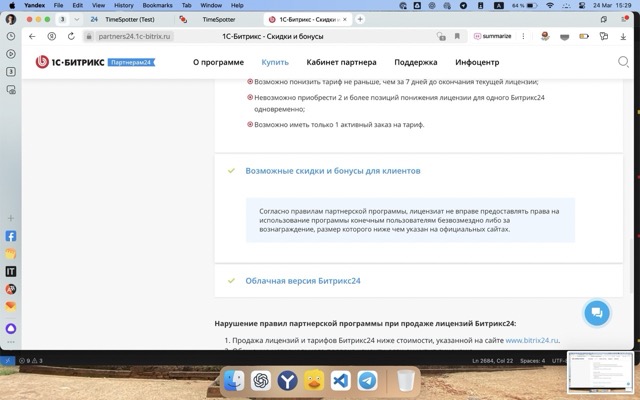Expand 'Возможные скидки и бонусы для клиентов' section
The height and width of the screenshot is (400, 640).
click(x=332, y=171)
